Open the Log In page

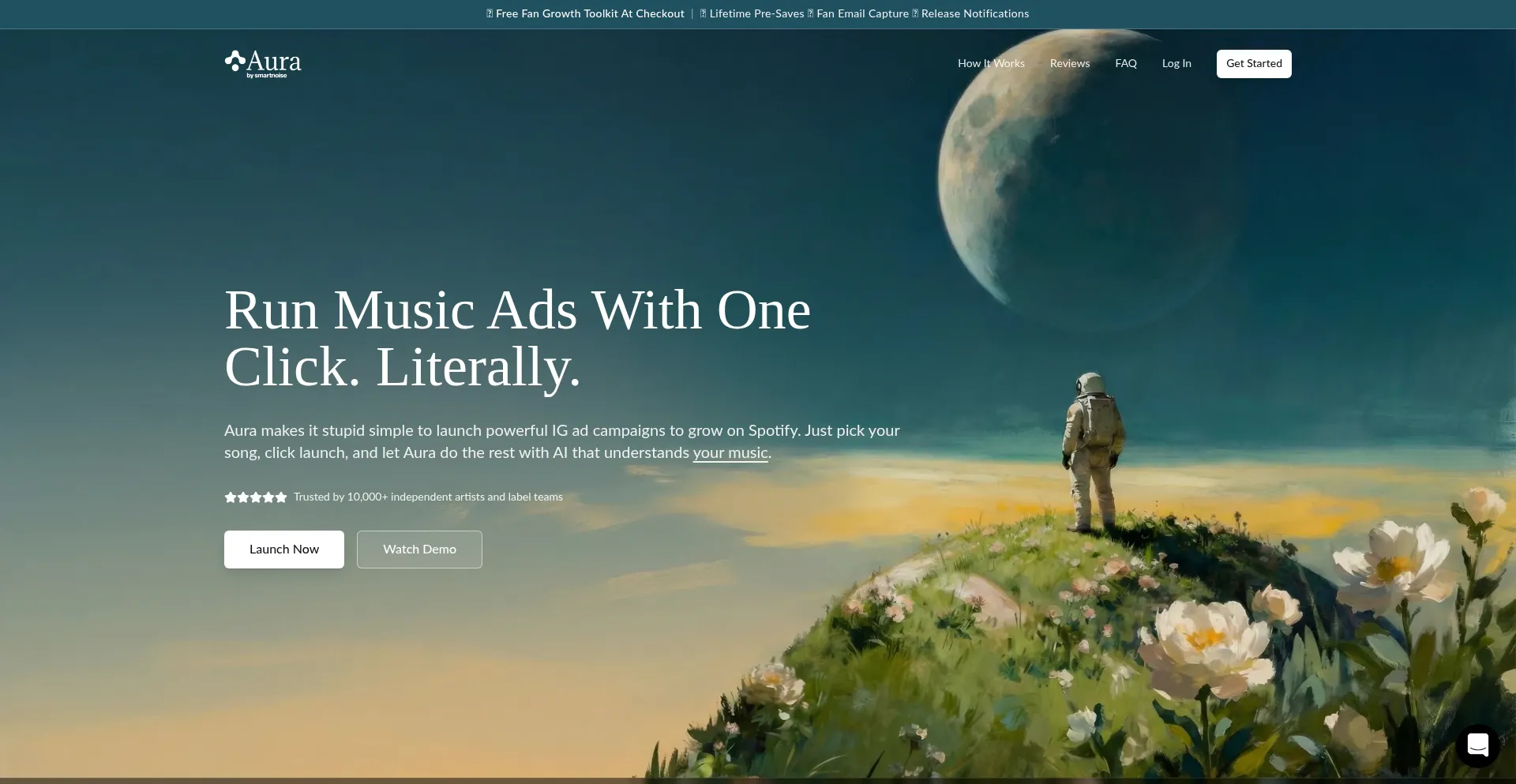(x=1176, y=64)
